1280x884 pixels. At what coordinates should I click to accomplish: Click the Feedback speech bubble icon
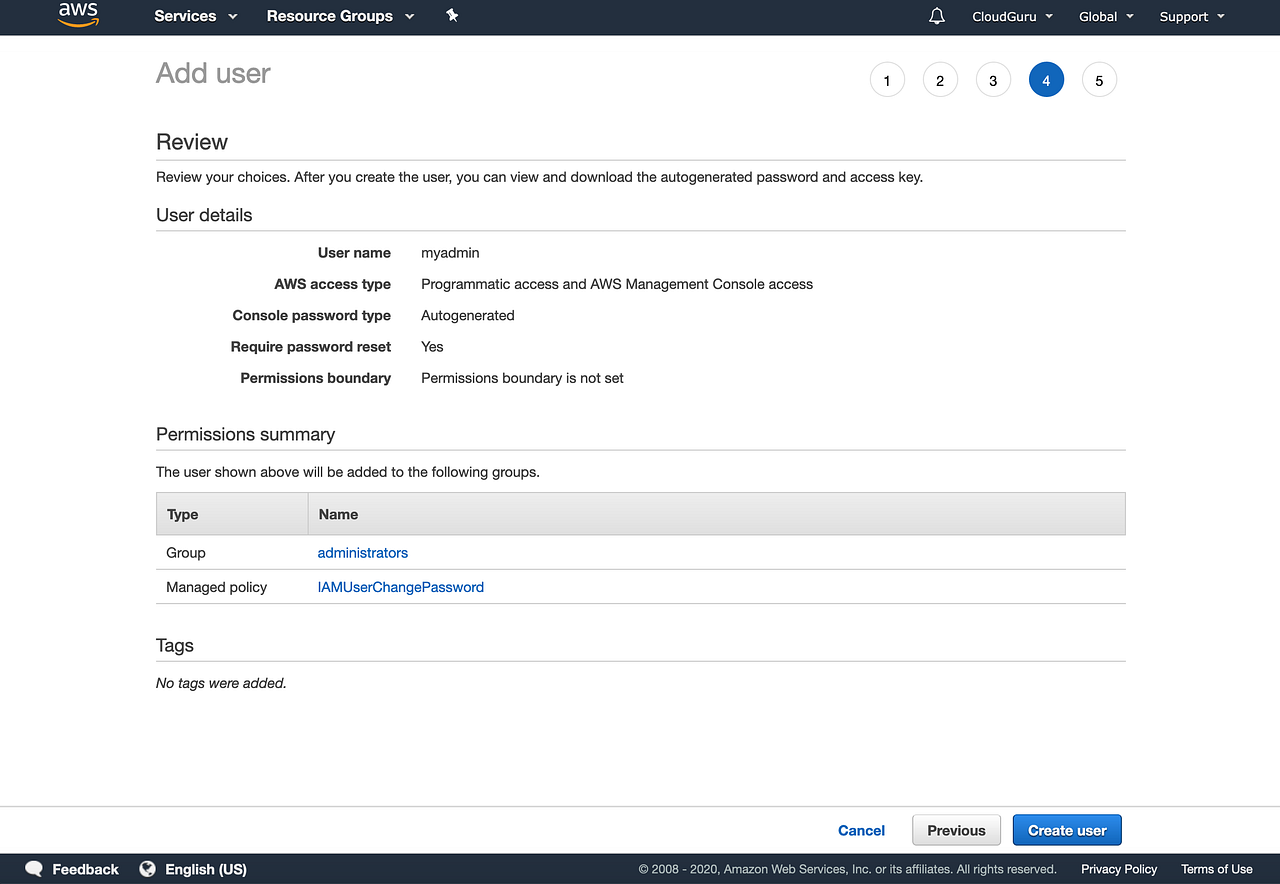tap(34, 869)
